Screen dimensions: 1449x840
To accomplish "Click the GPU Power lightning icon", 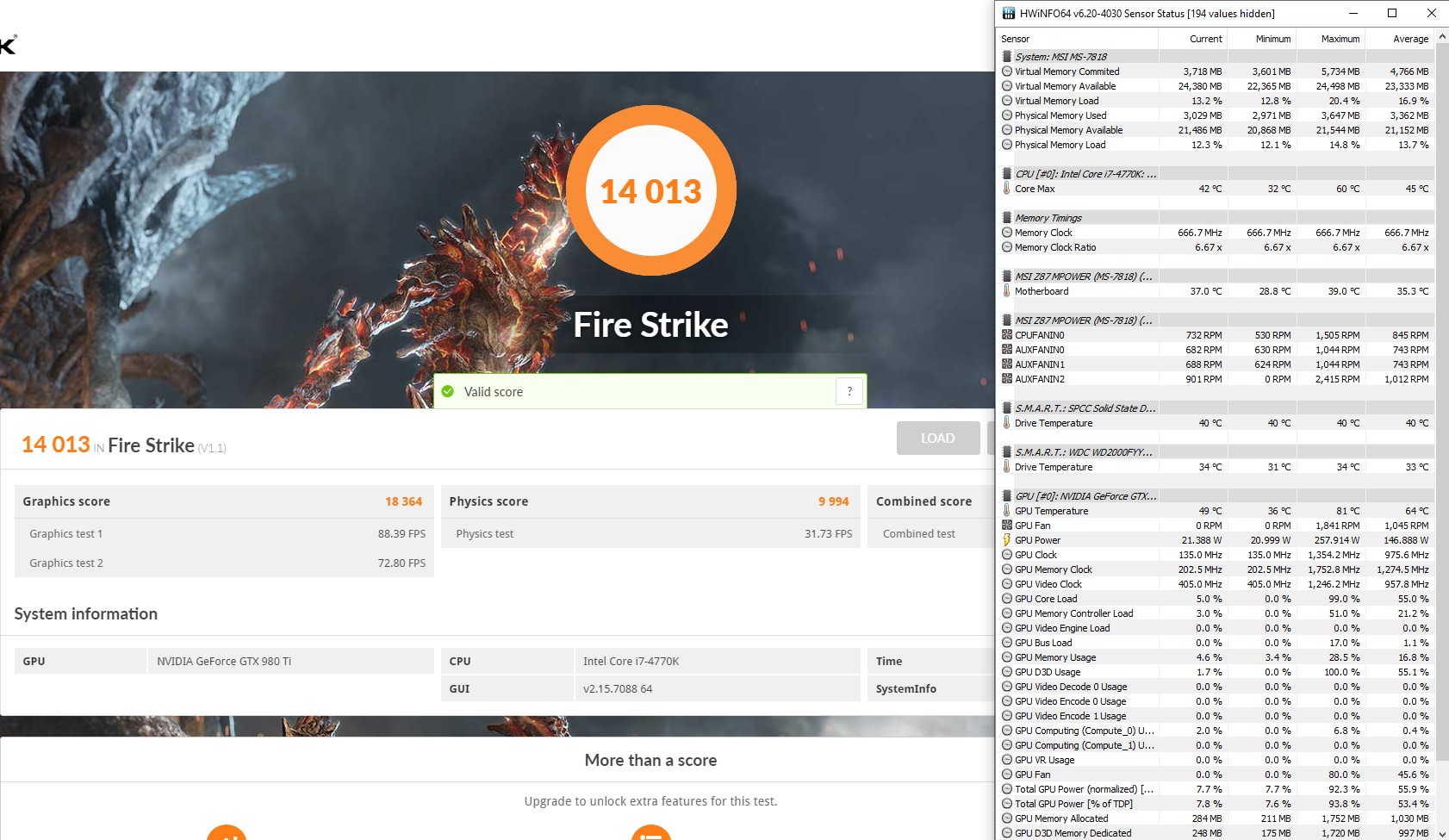I will point(1007,540).
